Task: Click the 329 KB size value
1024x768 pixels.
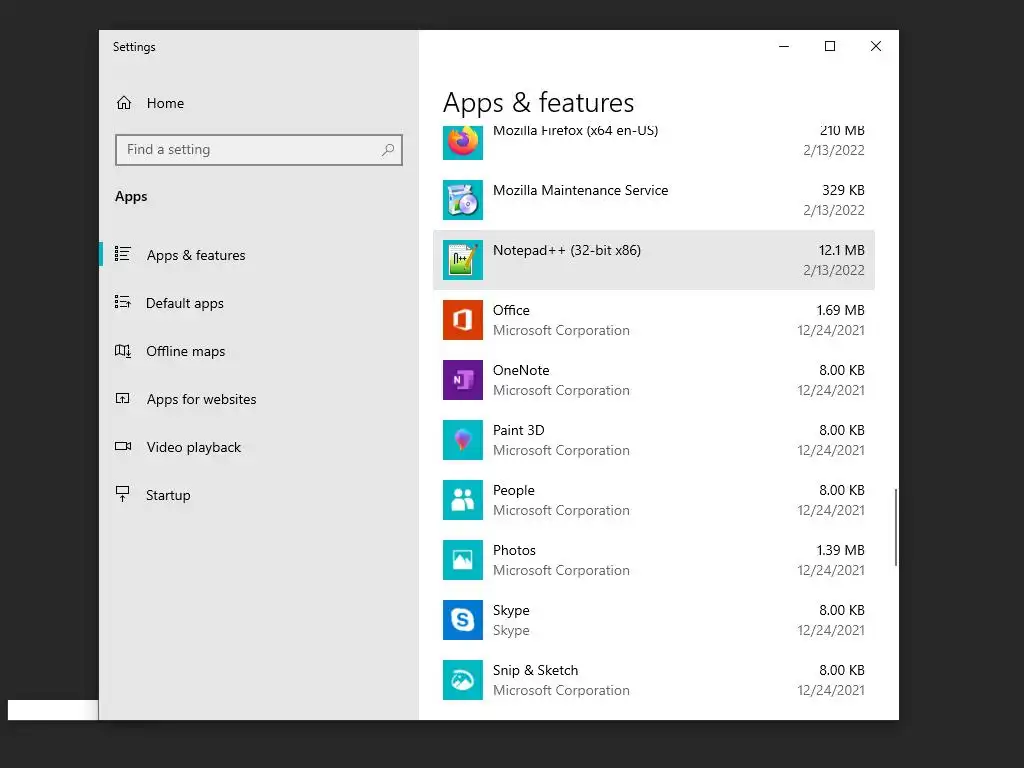Action: (x=843, y=190)
